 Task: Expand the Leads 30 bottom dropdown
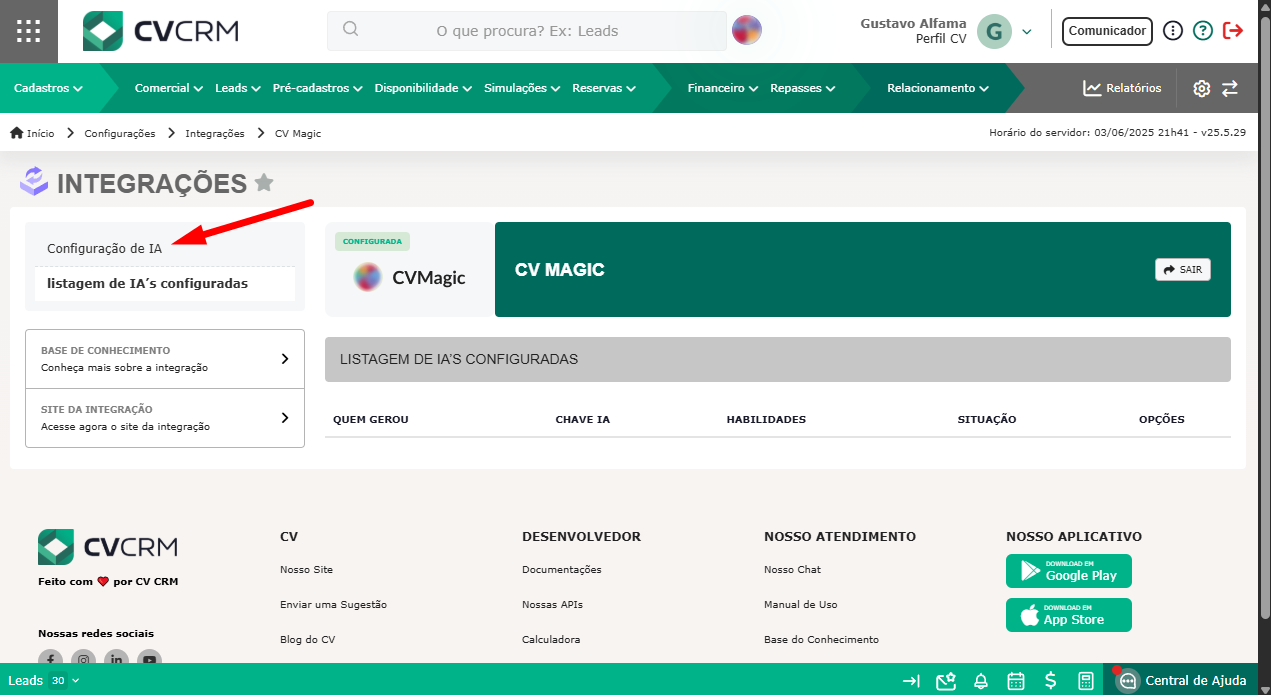tap(43, 680)
